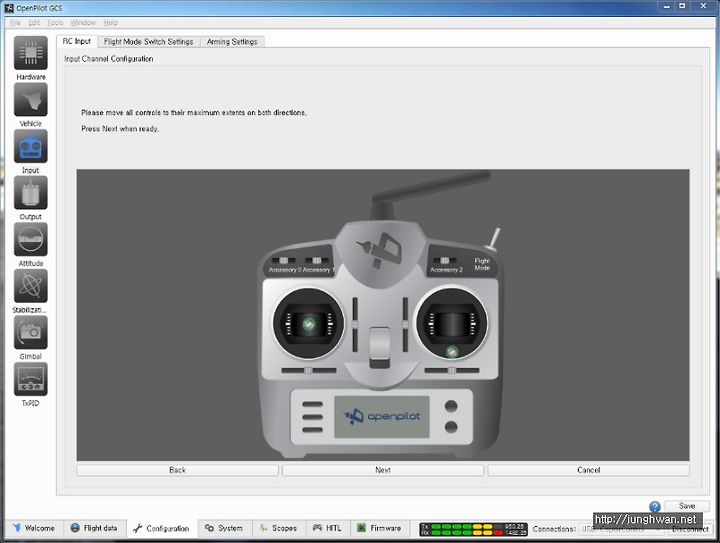The height and width of the screenshot is (543, 720).
Task: Click the left stick on the transmitter
Action: coord(309,324)
